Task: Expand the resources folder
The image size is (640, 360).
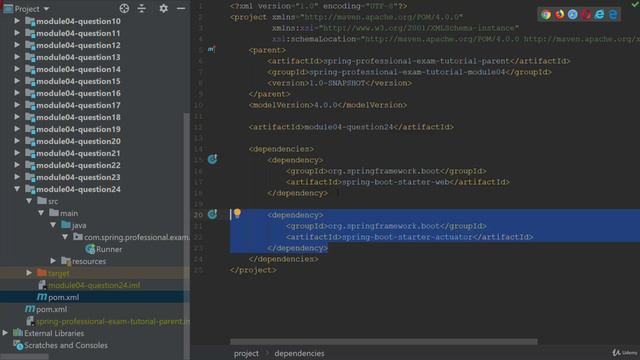Action: click(x=53, y=261)
